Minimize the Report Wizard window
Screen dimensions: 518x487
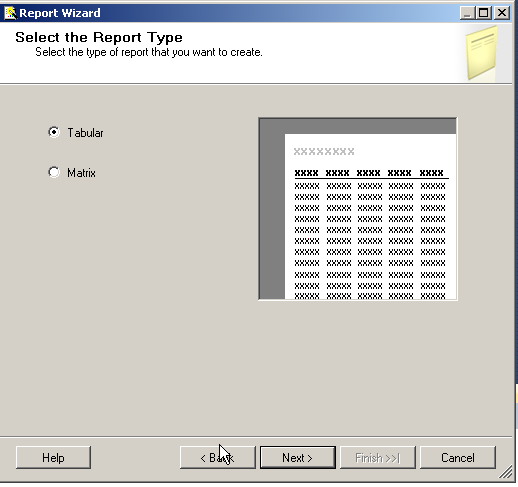point(467,13)
